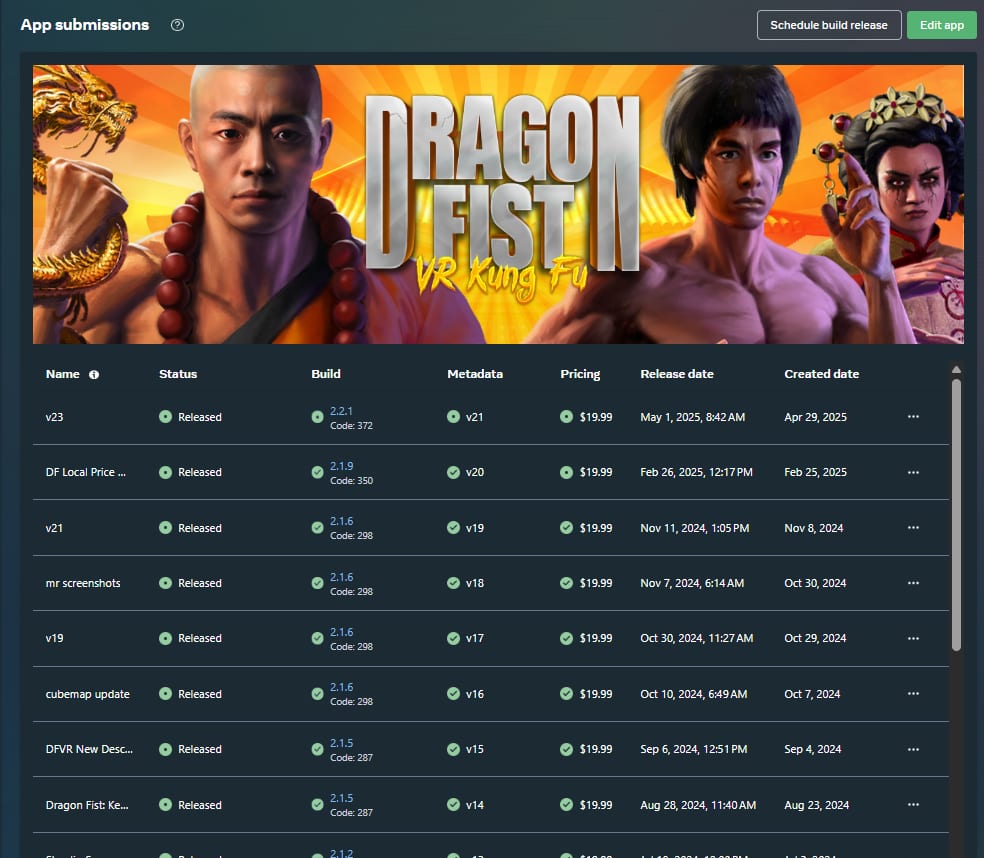This screenshot has width=984, height=858.
Task: Click Code: 372 text
Action: 351,426
